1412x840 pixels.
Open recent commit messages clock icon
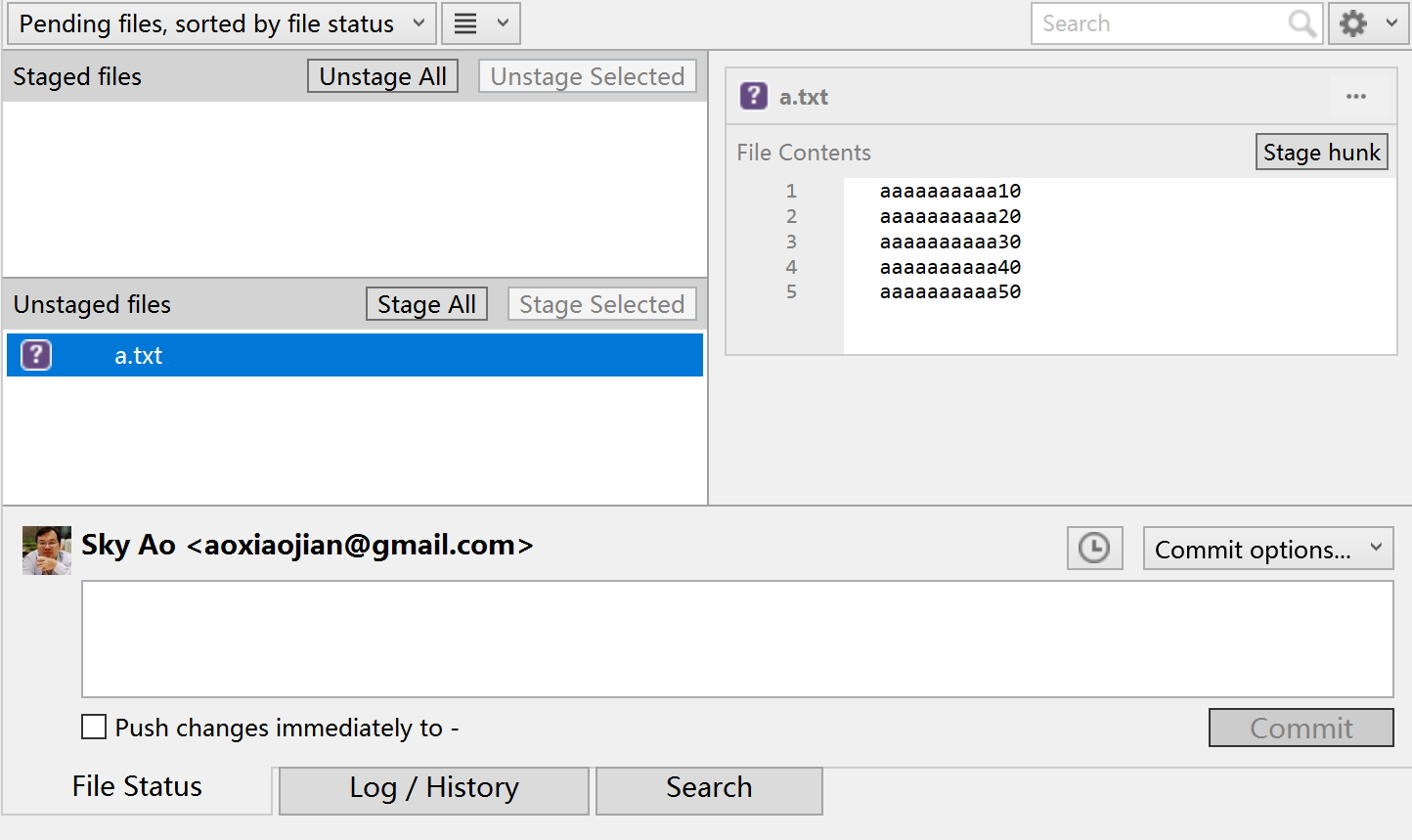pos(1094,549)
